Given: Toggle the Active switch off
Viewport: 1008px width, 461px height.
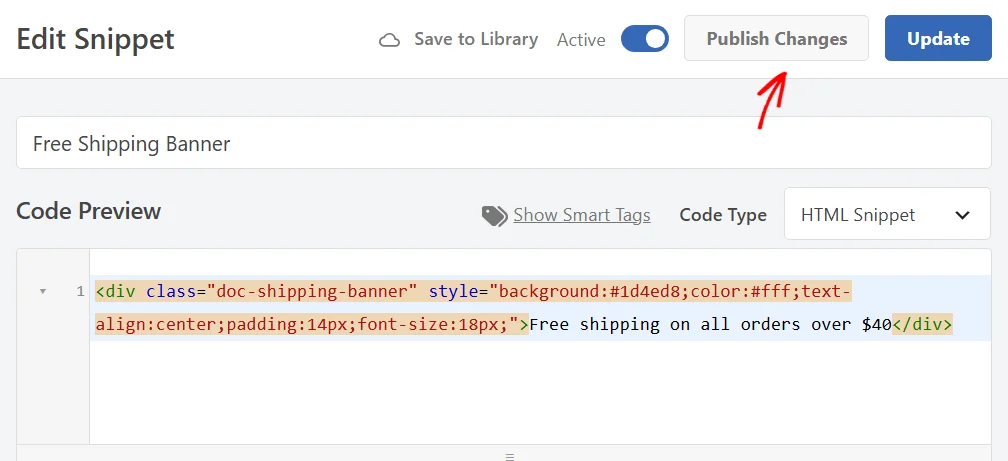Looking at the screenshot, I should coord(645,39).
